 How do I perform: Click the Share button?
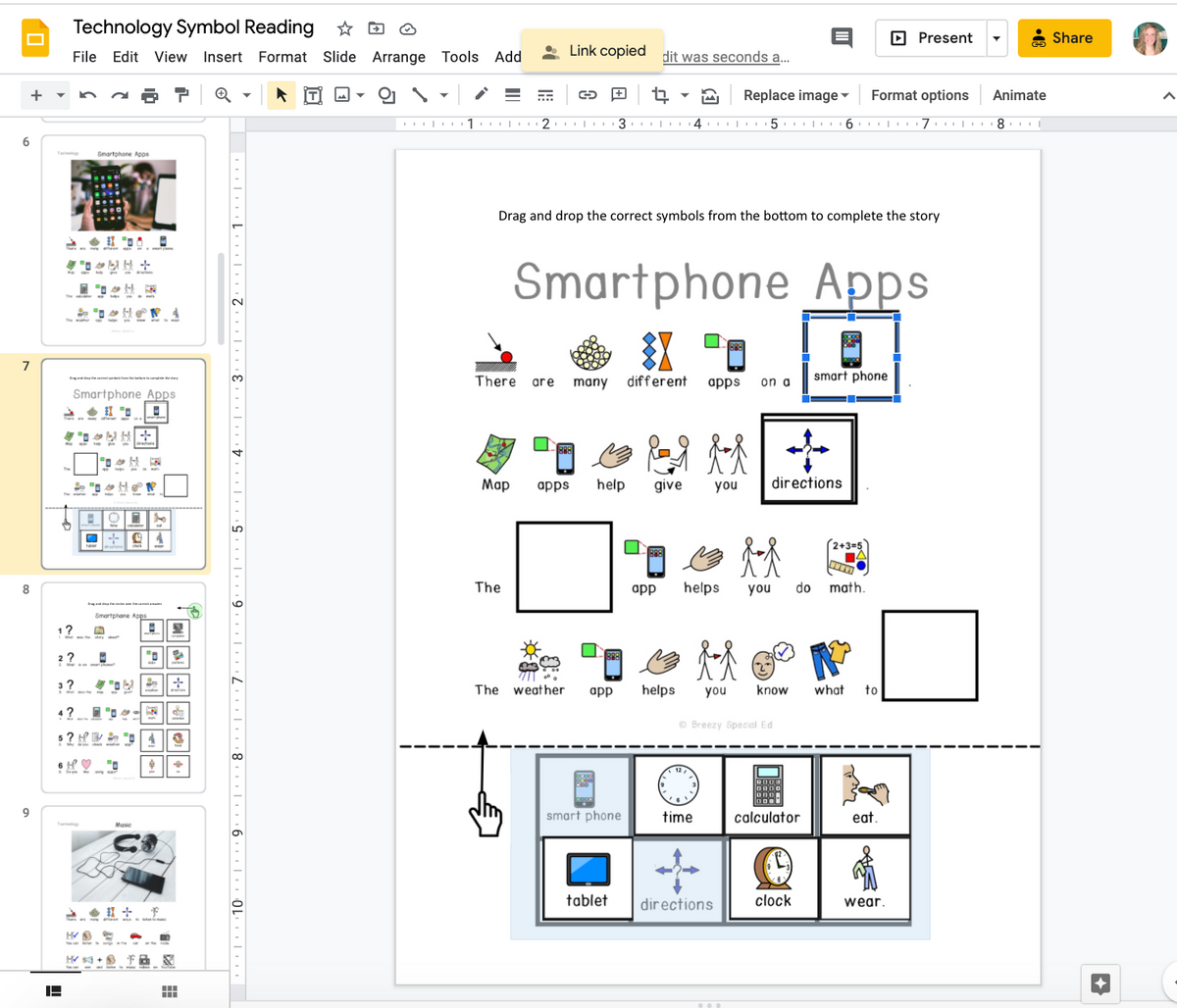tap(1064, 37)
